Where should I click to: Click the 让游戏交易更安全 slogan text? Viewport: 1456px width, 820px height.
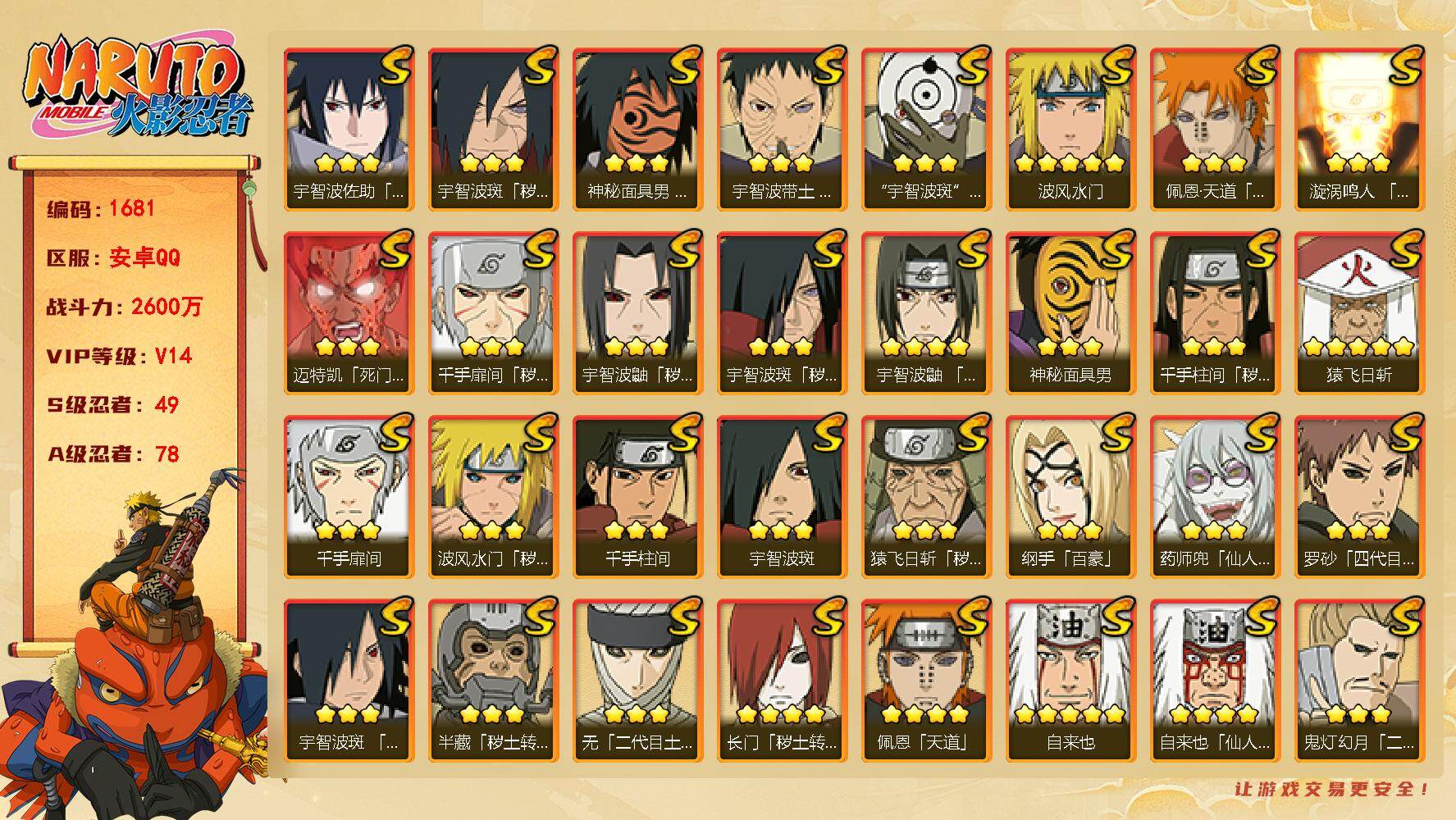[x=1332, y=790]
